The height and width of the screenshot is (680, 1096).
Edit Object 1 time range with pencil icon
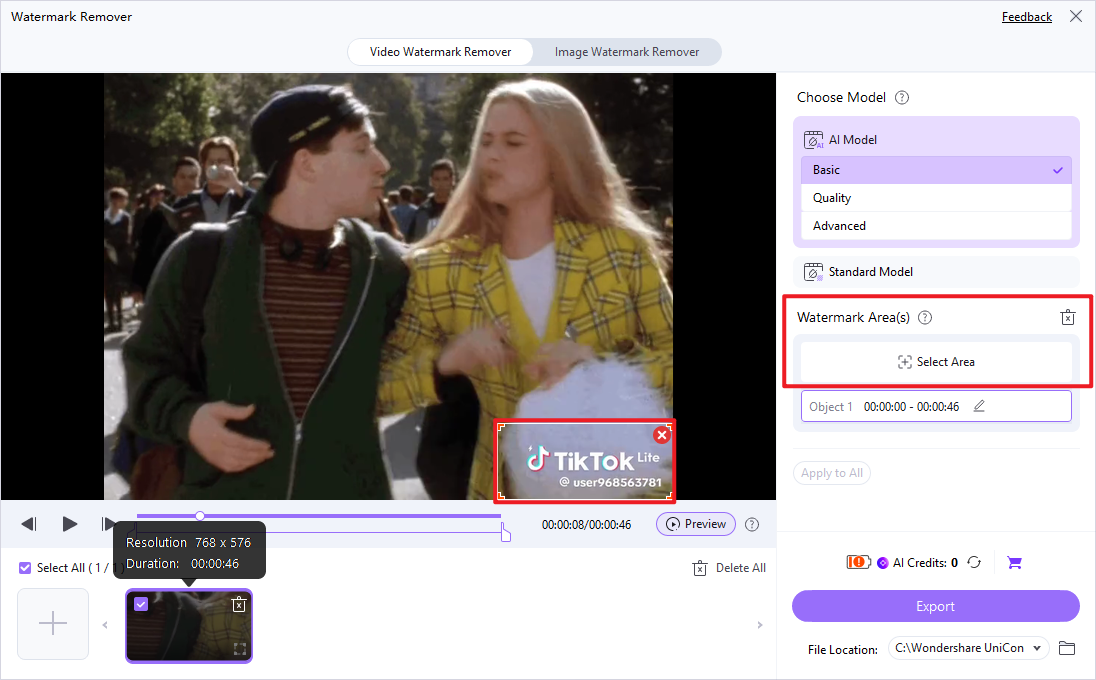coord(979,406)
